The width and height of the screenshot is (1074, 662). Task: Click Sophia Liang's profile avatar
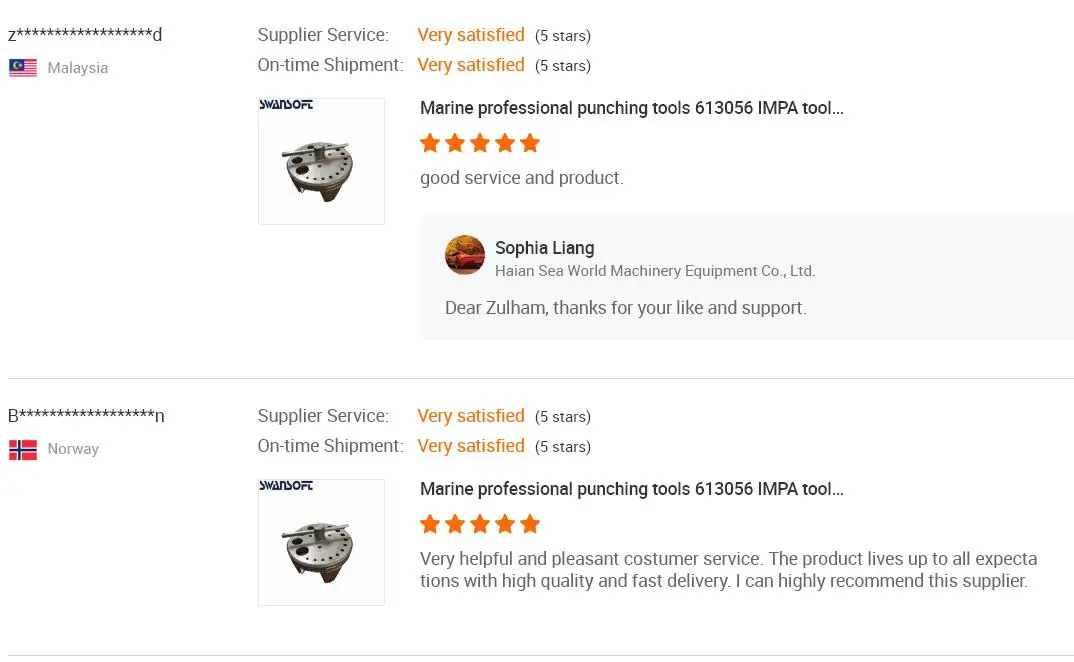click(x=465, y=256)
